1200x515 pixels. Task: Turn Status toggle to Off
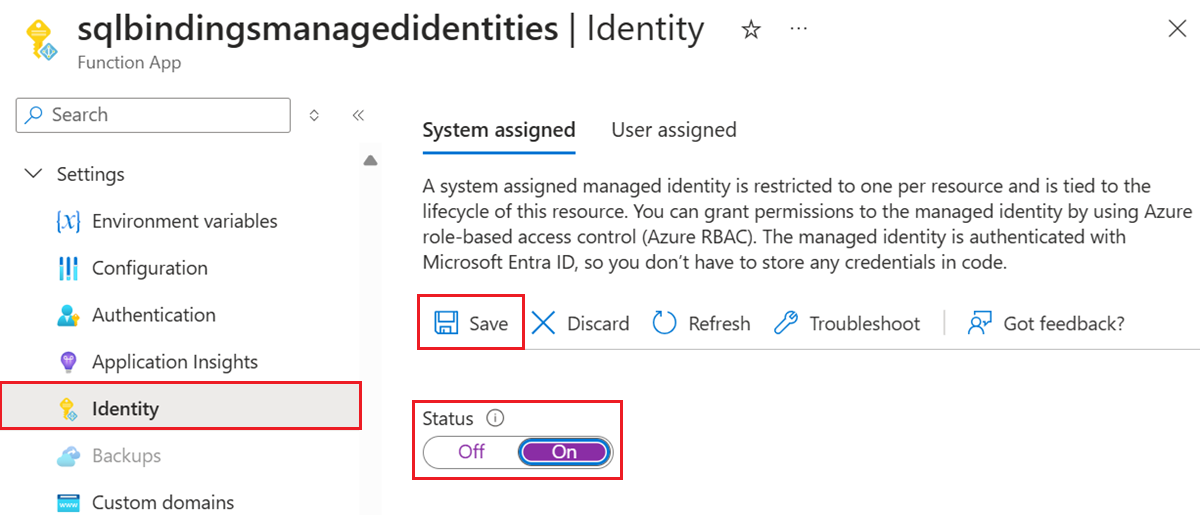[x=471, y=452]
